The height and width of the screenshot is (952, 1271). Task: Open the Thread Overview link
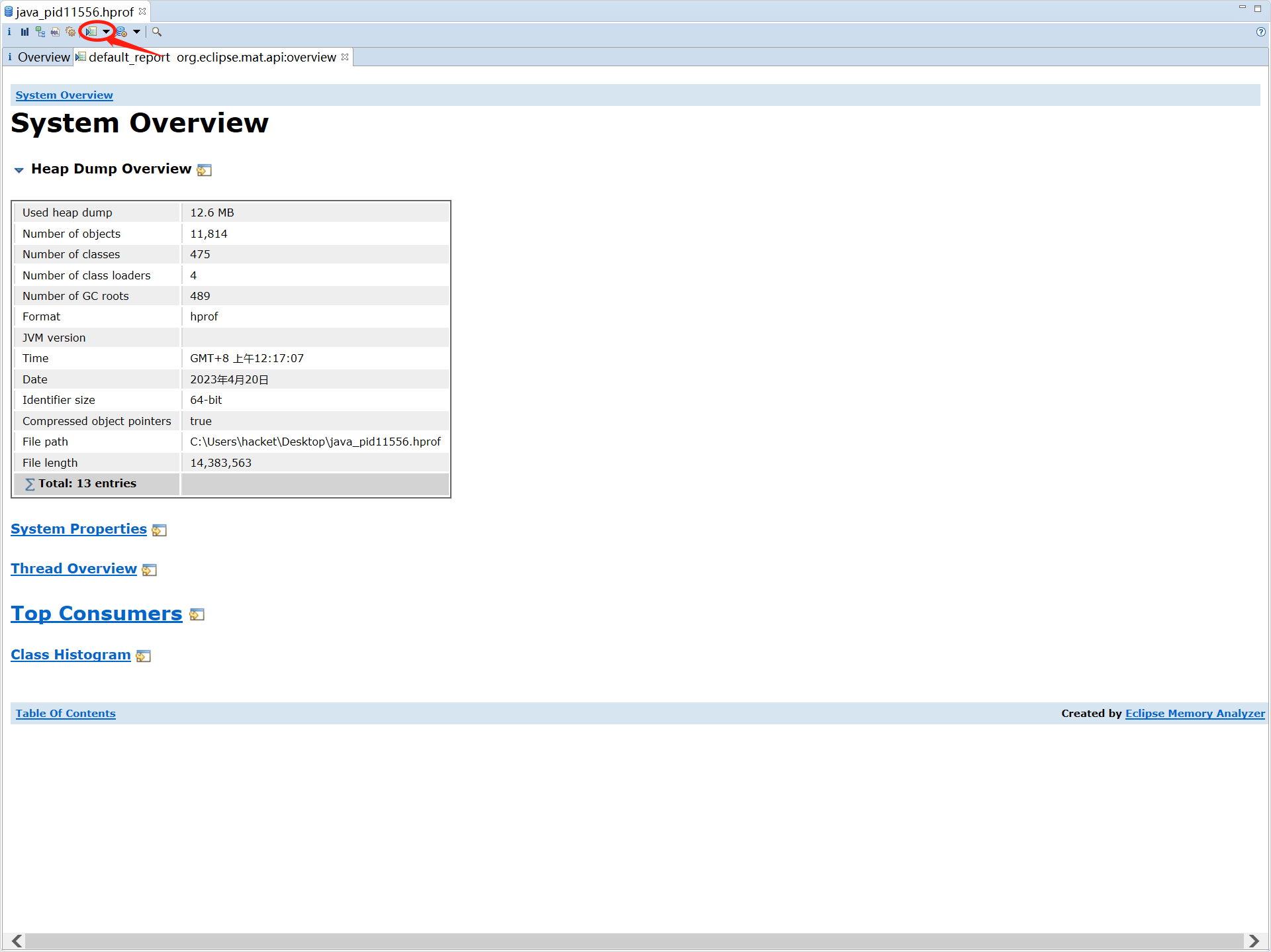(x=73, y=569)
